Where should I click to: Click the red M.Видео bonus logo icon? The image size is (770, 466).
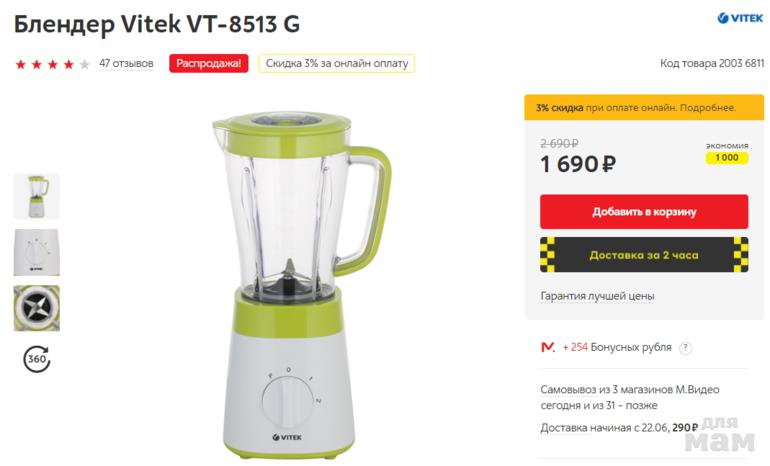pos(548,347)
